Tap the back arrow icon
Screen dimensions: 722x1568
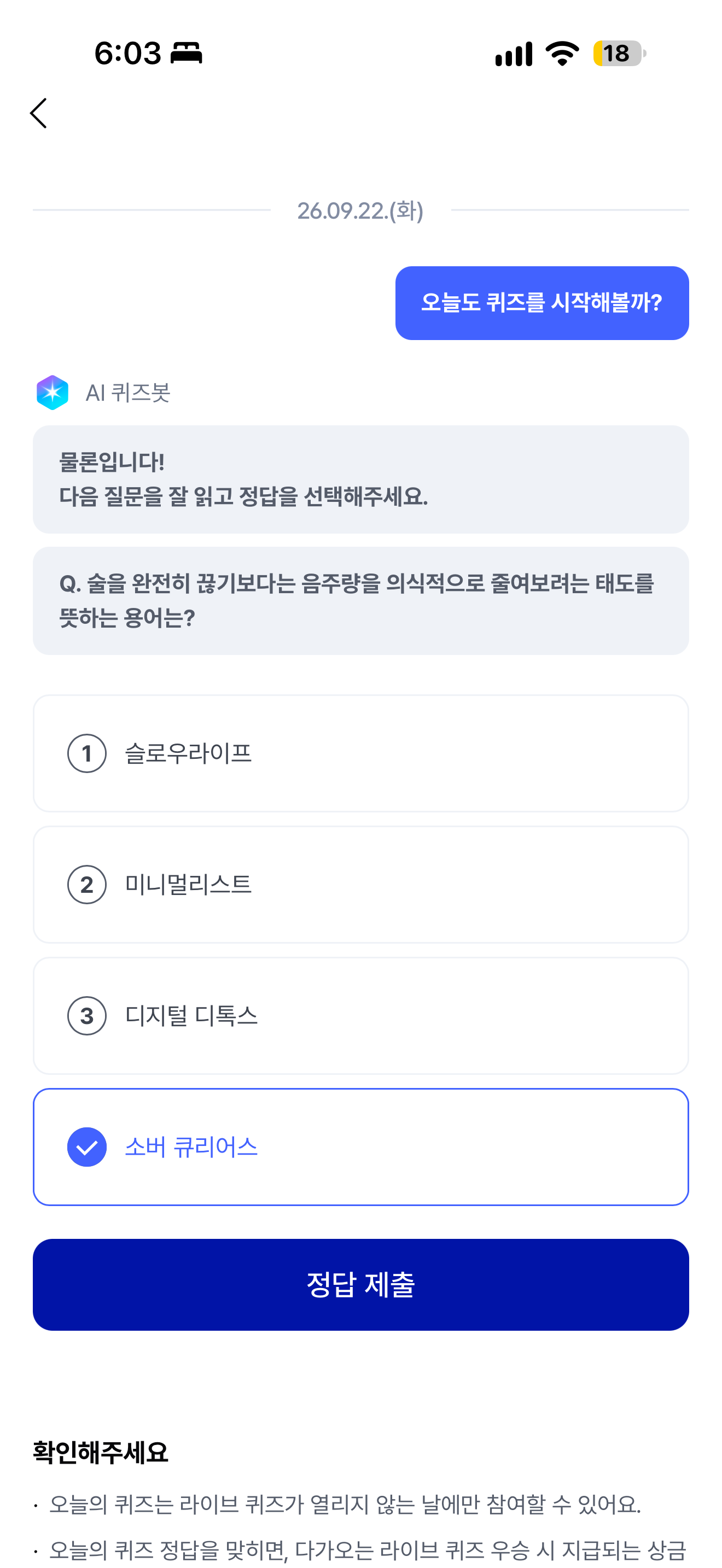coord(38,113)
